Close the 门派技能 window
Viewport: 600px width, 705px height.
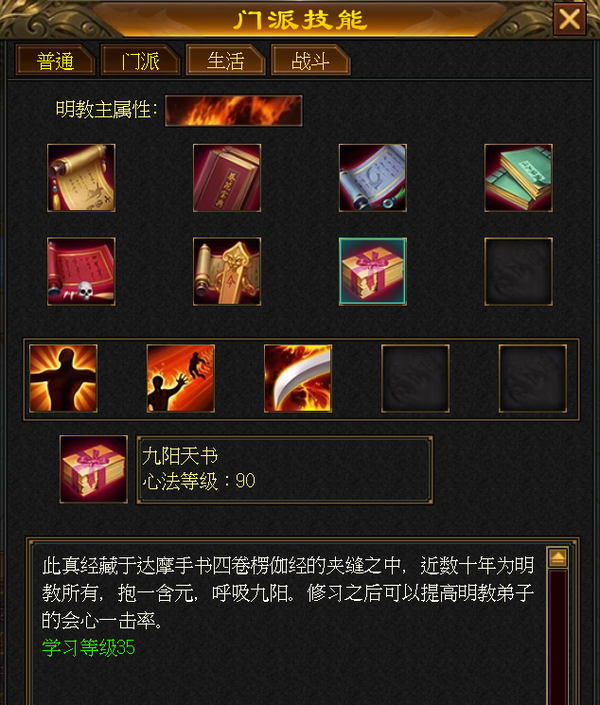coord(569,19)
